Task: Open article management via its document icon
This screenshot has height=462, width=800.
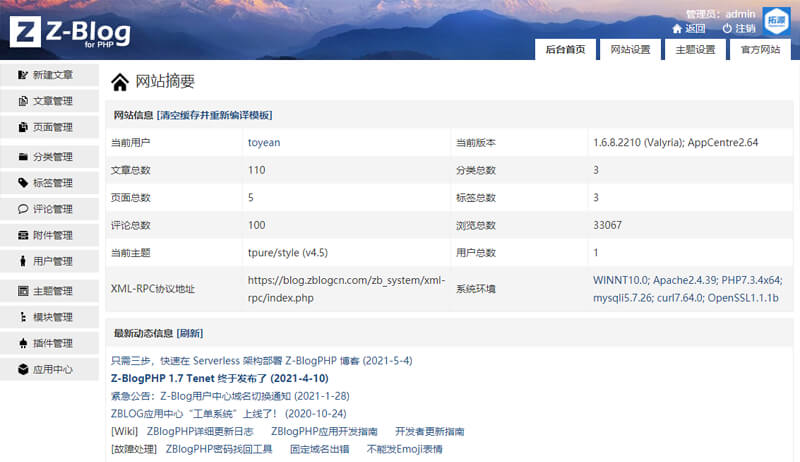Action: point(23,101)
